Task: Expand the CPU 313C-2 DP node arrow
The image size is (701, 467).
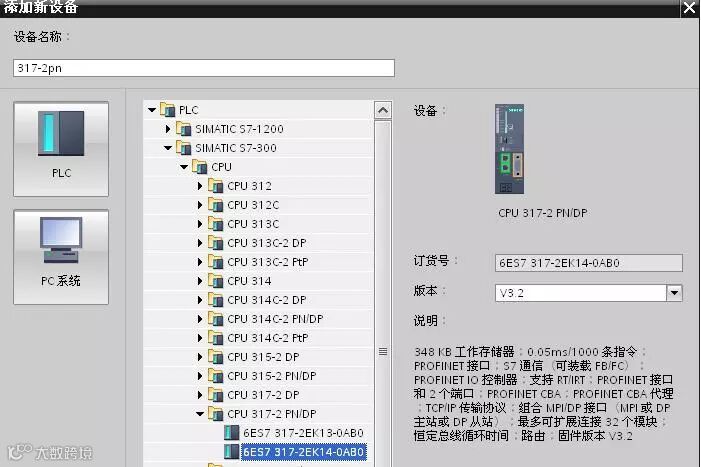Action: [200, 243]
